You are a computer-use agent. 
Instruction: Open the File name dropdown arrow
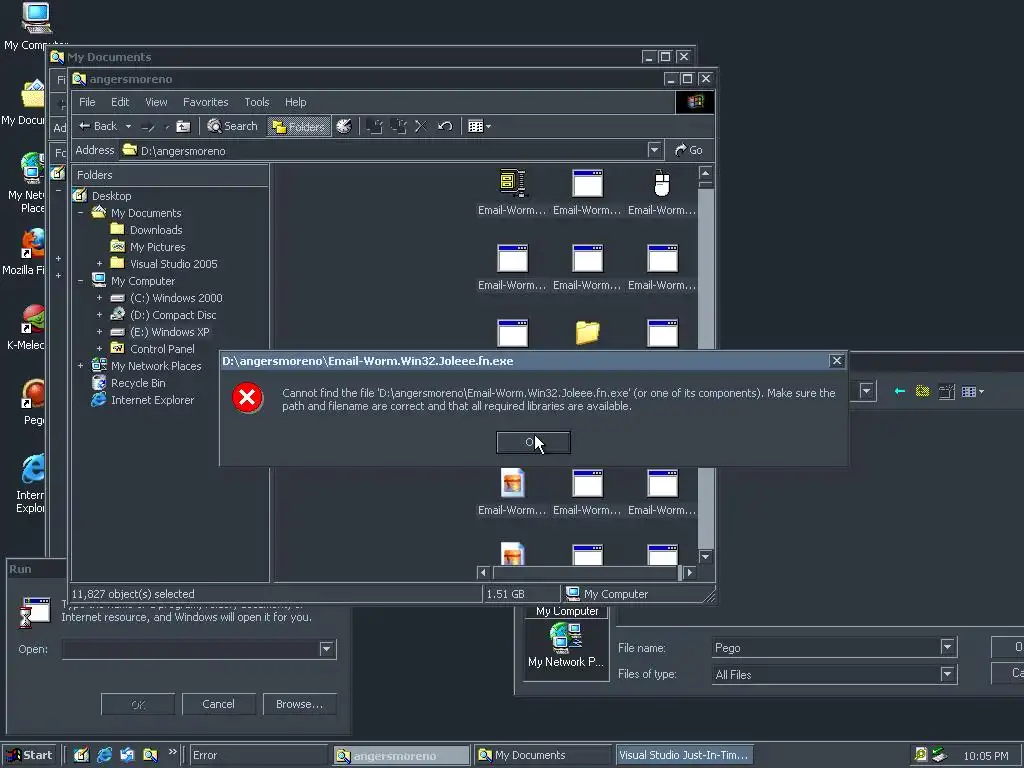pos(948,647)
